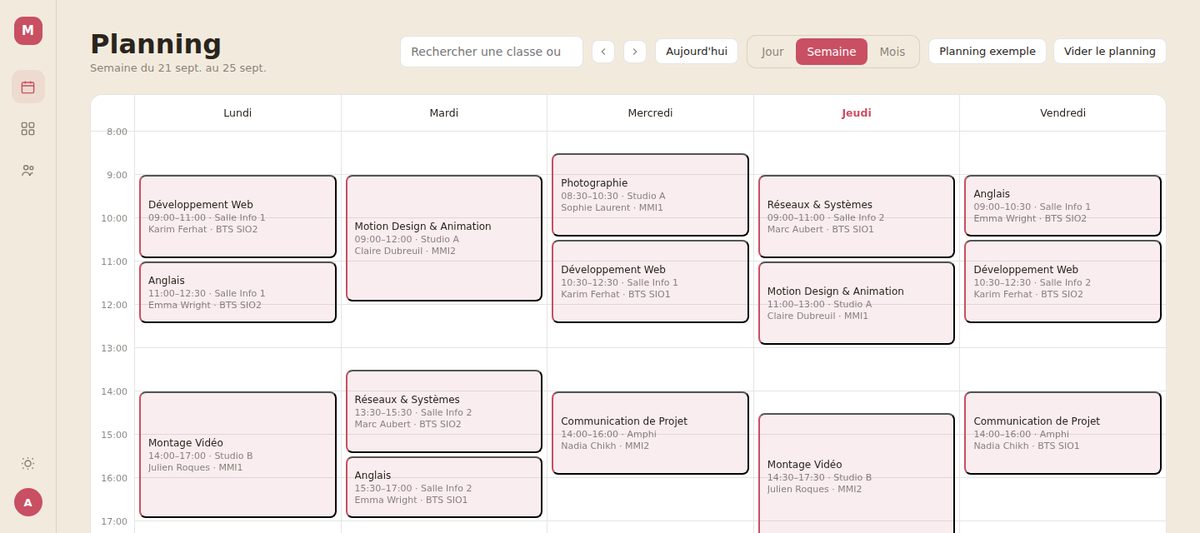This screenshot has height=533, width=1200.
Task: Open Thursday Montage Vidéo event
Action: pyautogui.click(x=856, y=473)
